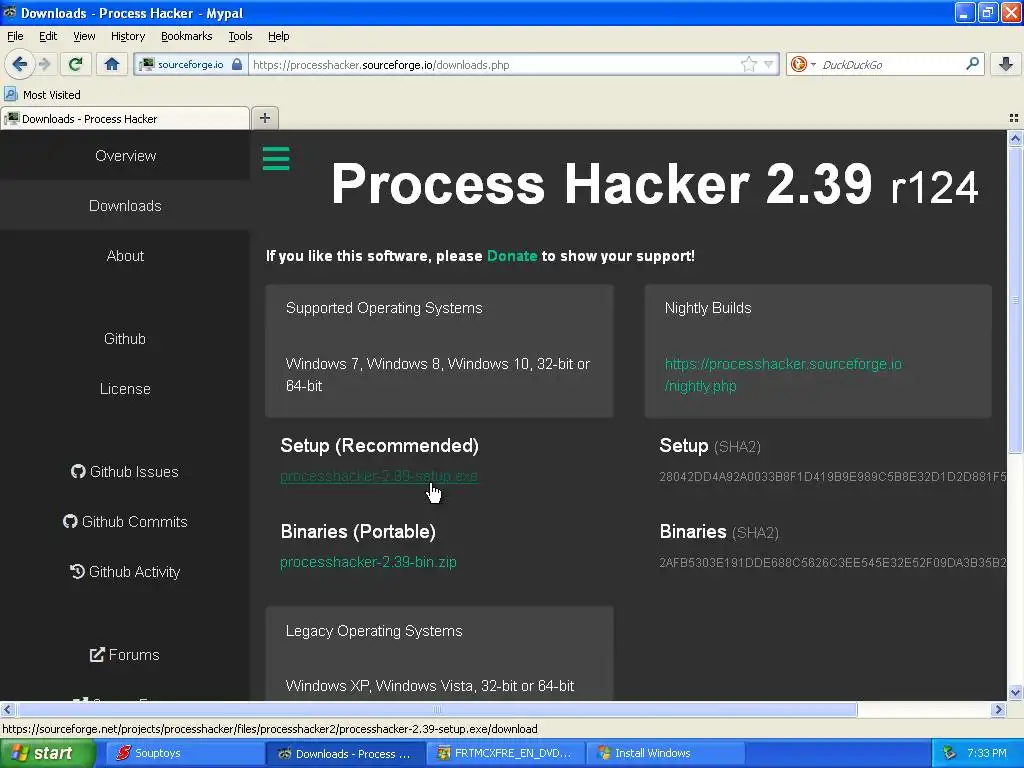Click the search magnifier icon
1024x768 pixels.
pyautogui.click(x=972, y=64)
